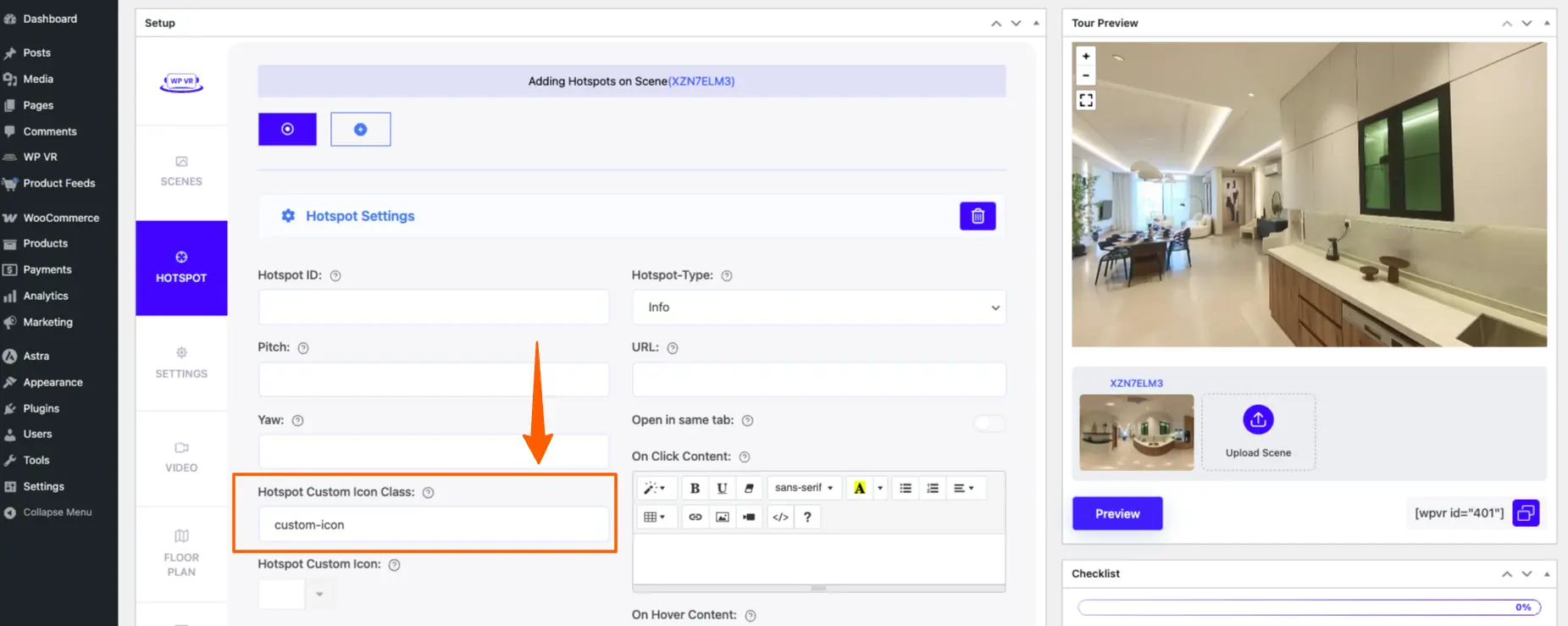1568x626 pixels.
Task: Apply underline in On Click Content editor
Action: [722, 488]
